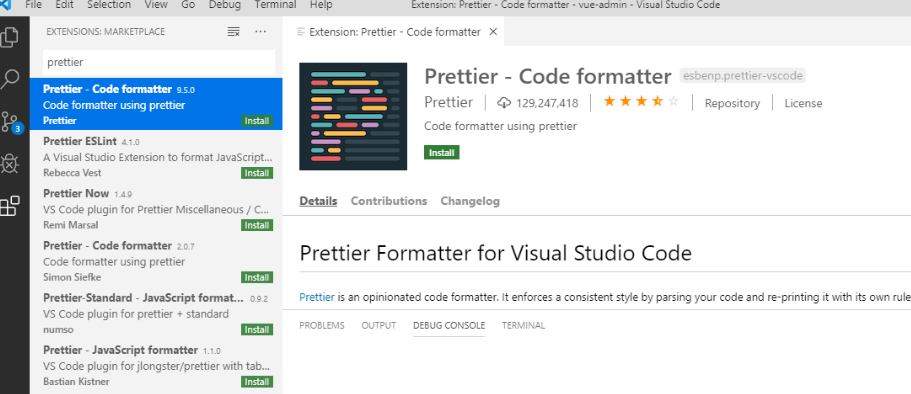Viewport: 911px width, 394px height.
Task: Click the 'Prettier - Code formatter' page title
Action: 548,76
